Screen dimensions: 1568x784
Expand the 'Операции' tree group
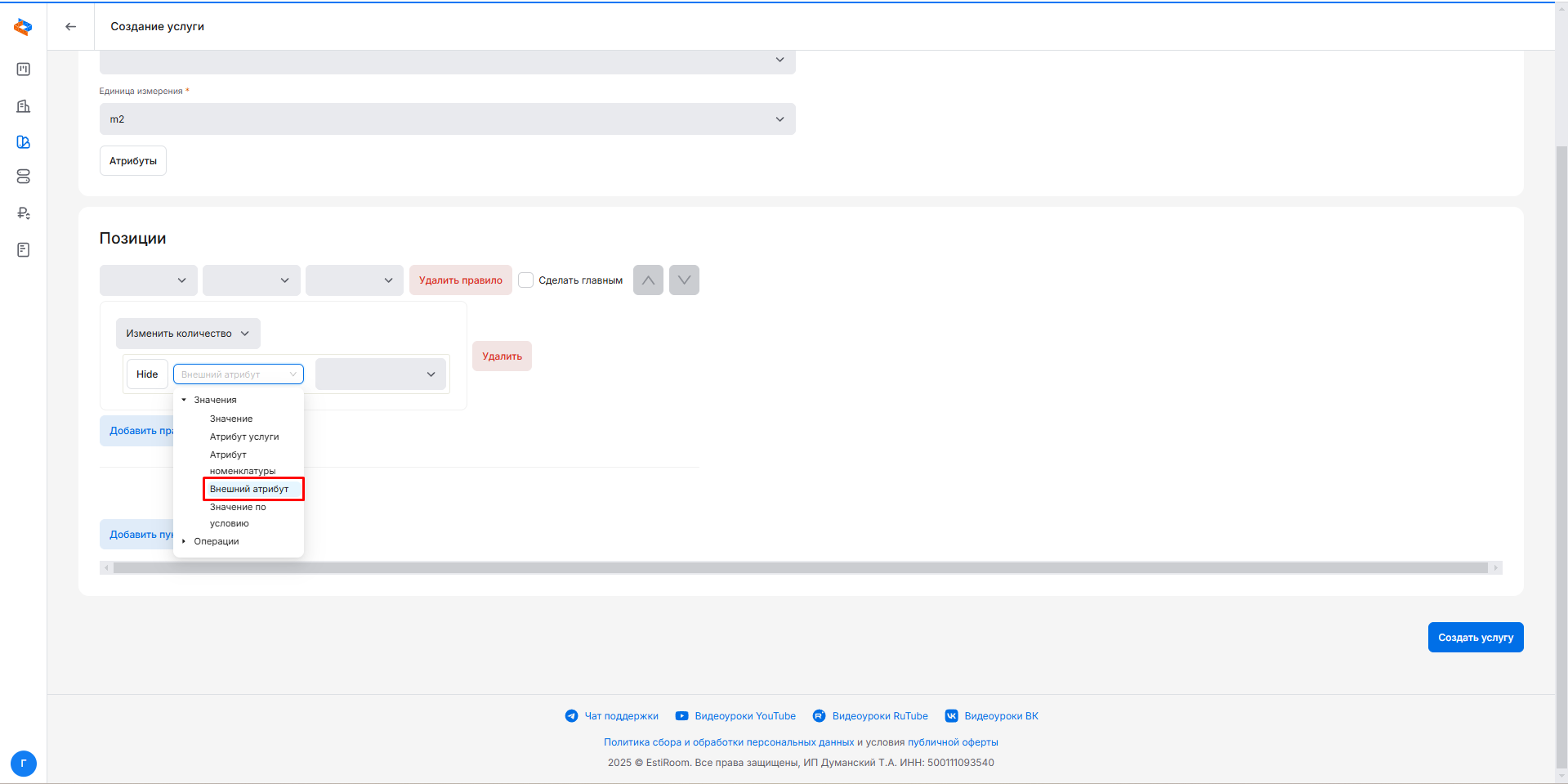(x=184, y=541)
